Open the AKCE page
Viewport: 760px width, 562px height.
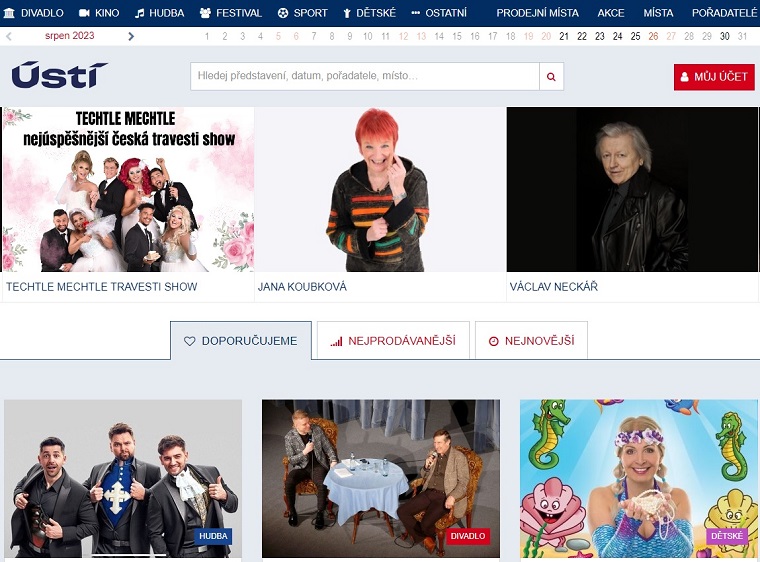(x=611, y=13)
